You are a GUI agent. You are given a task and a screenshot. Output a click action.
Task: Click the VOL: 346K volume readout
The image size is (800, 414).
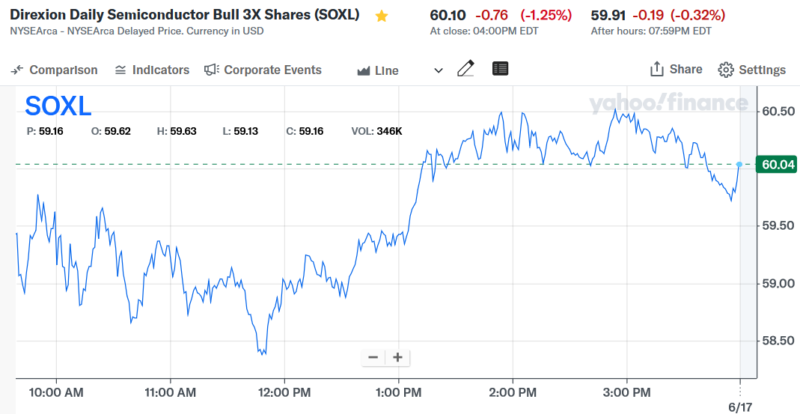(377, 131)
